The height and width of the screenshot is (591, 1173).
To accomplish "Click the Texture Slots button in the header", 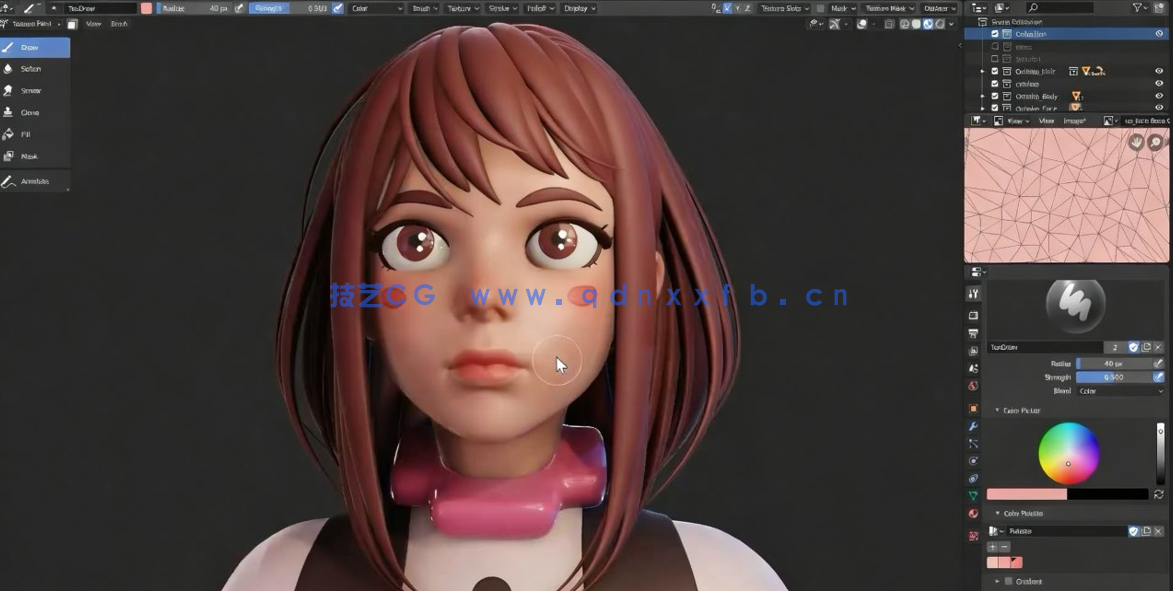I will 786,7.
